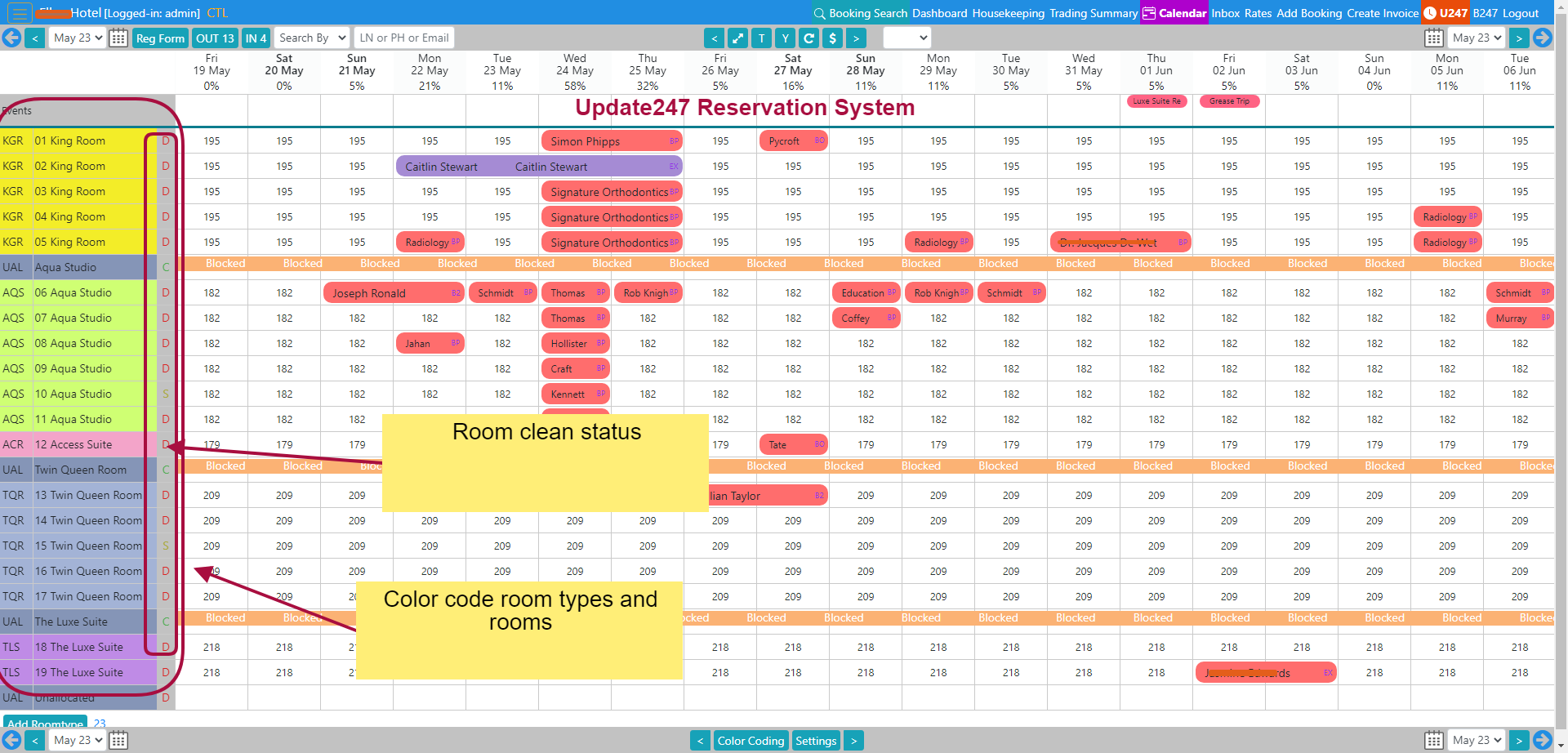Click the next arrow right of the dollar icon

[856, 38]
